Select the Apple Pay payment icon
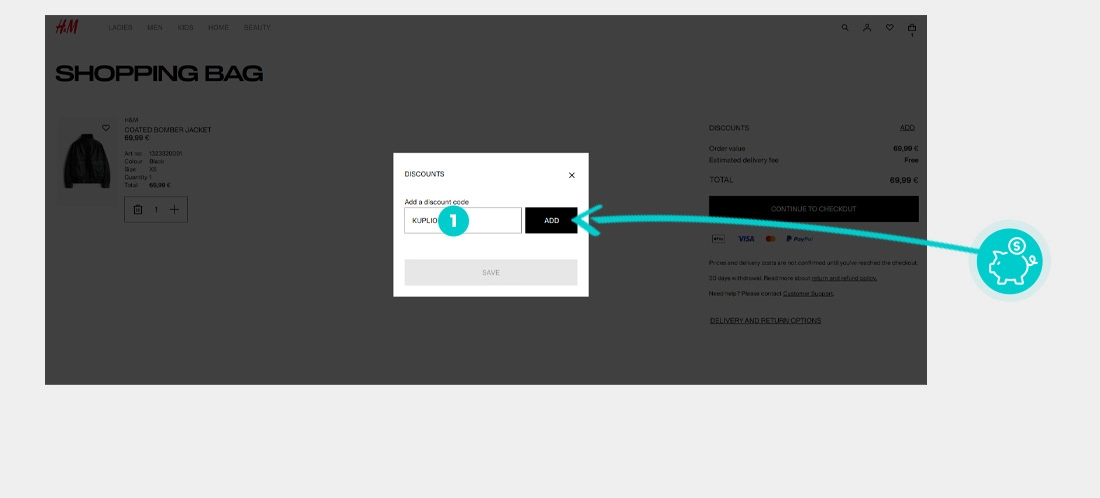1100x498 pixels. [718, 239]
